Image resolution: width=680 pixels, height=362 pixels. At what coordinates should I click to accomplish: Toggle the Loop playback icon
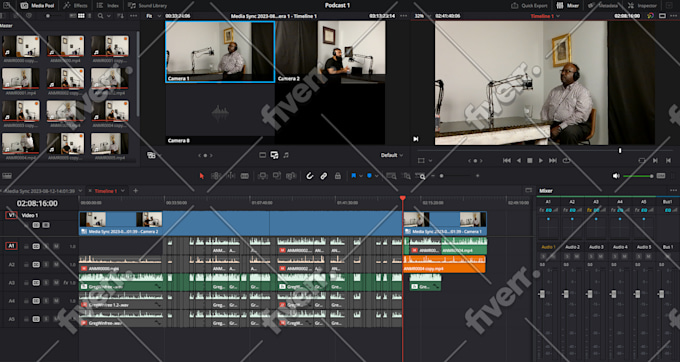click(566, 160)
